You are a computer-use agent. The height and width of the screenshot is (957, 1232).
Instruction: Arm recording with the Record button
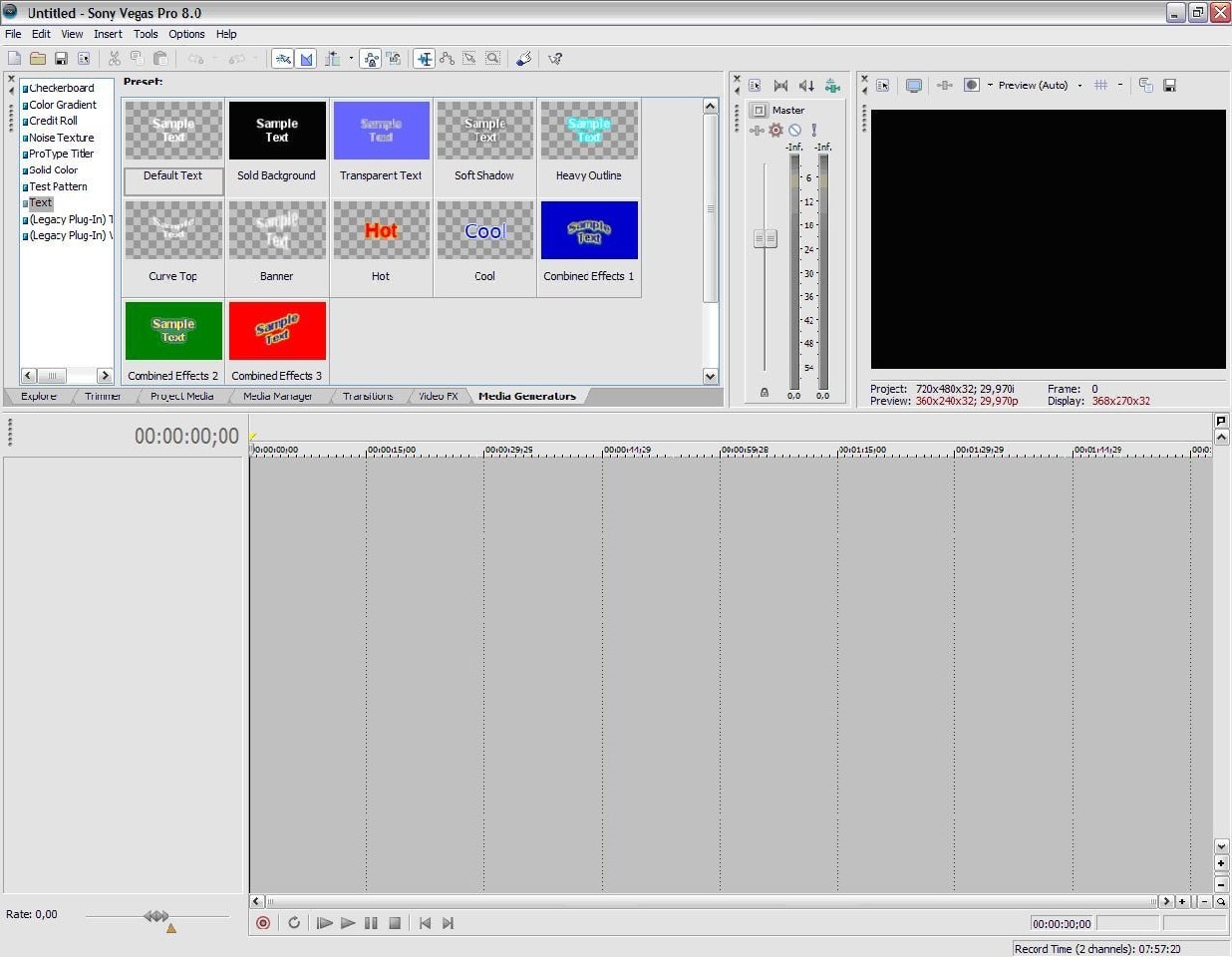[x=262, y=923]
